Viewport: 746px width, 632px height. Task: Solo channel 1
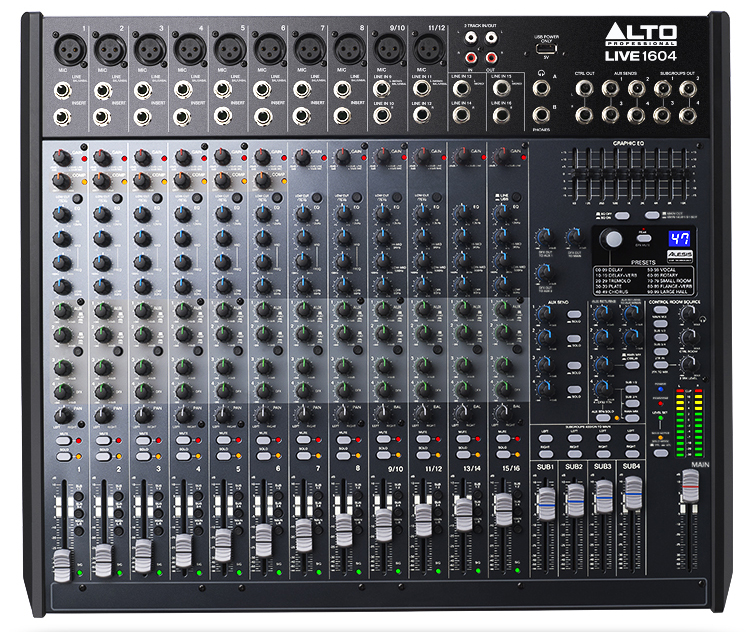tap(63, 456)
